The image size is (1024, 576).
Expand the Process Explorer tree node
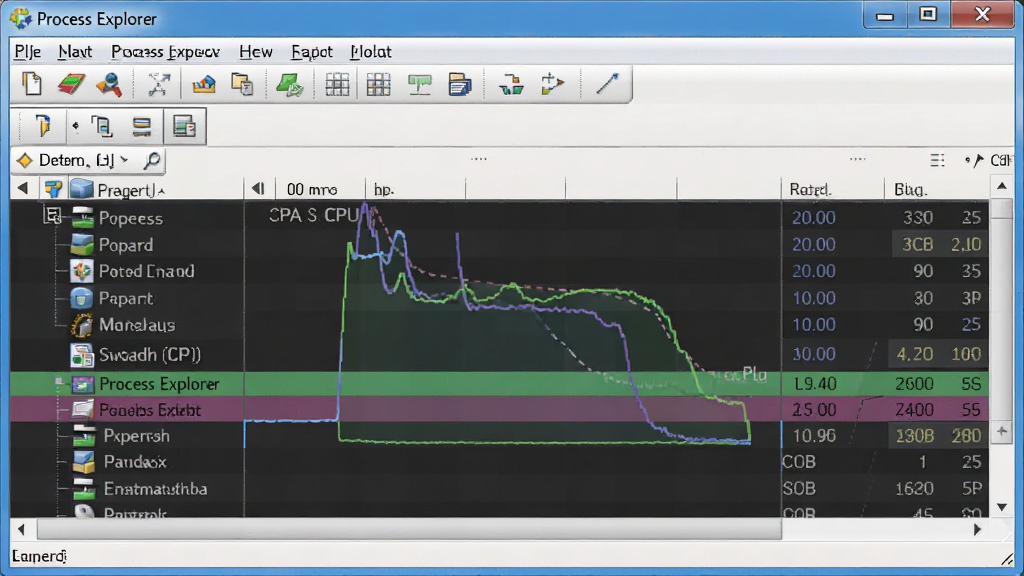pyautogui.click(x=59, y=383)
